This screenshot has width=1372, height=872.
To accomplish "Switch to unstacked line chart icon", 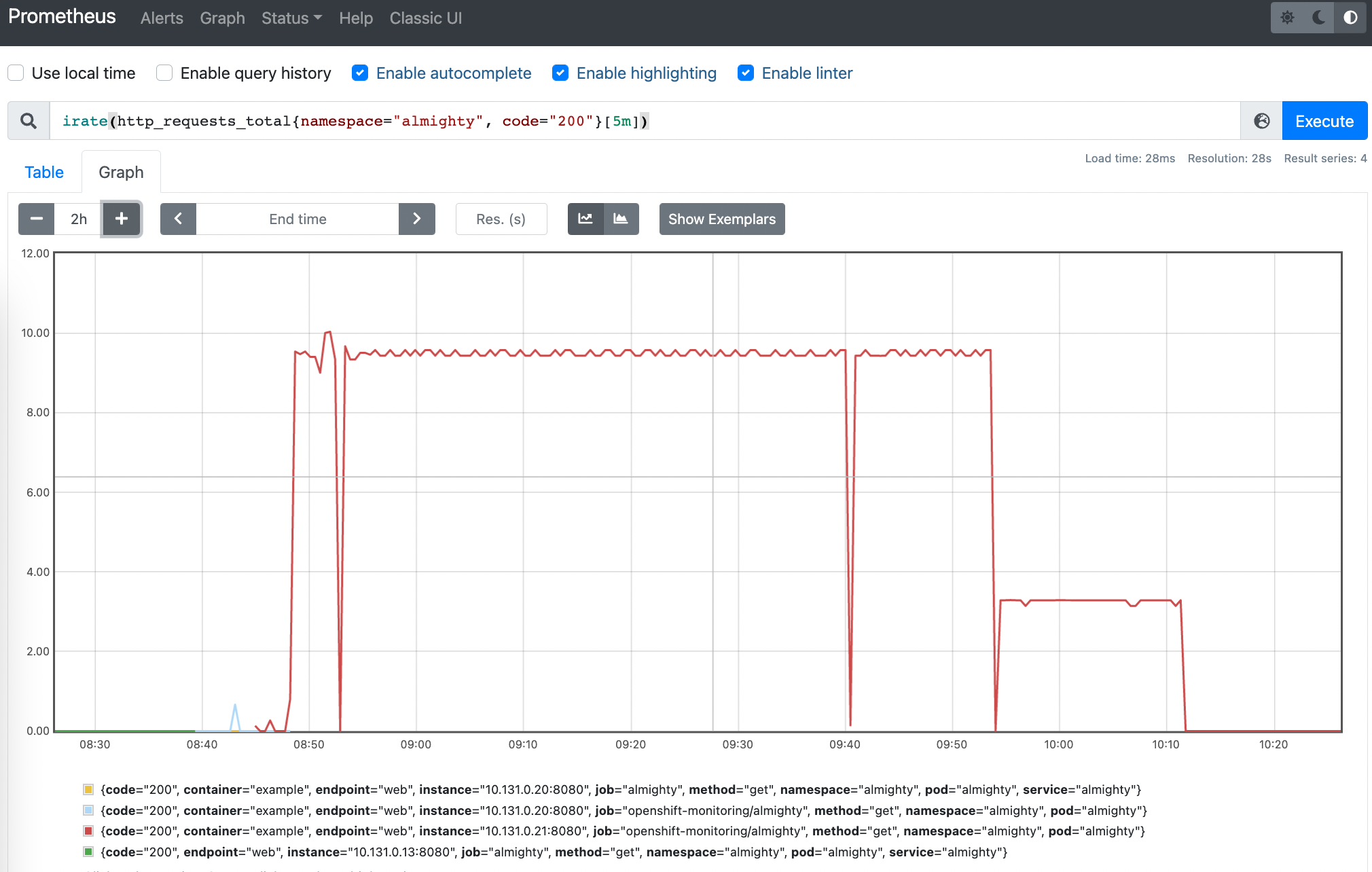I will pyautogui.click(x=585, y=219).
